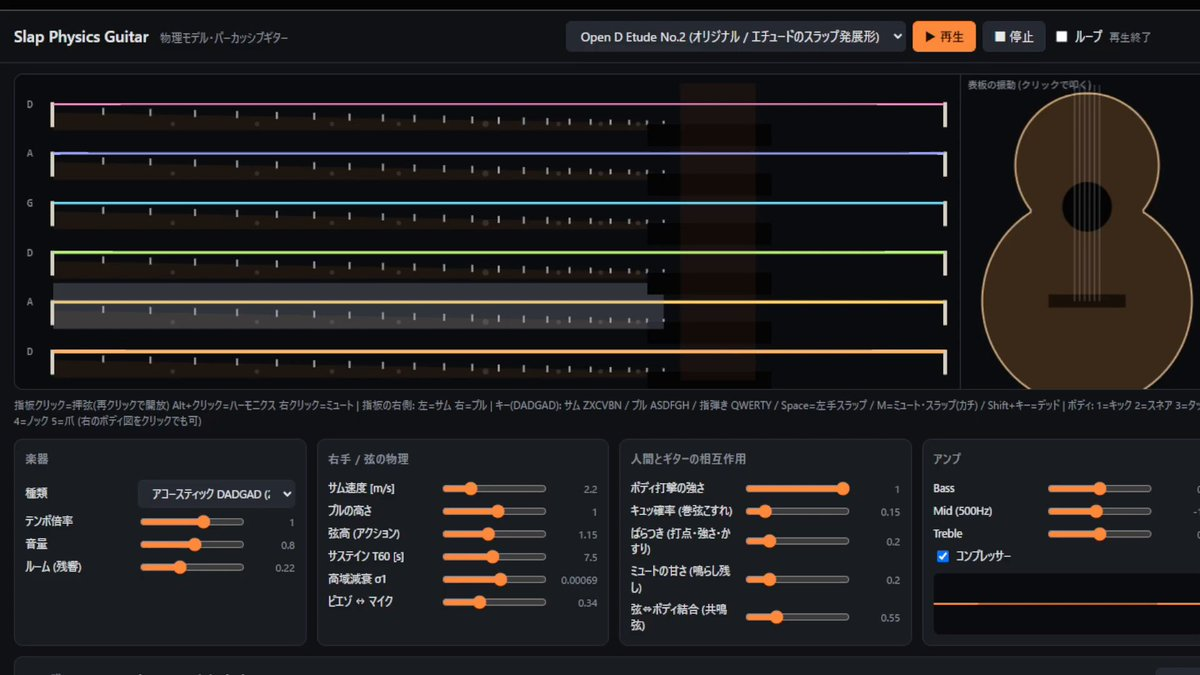Tap the bridge on the guitar body
This screenshot has width=1200, height=675.
[1087, 301]
